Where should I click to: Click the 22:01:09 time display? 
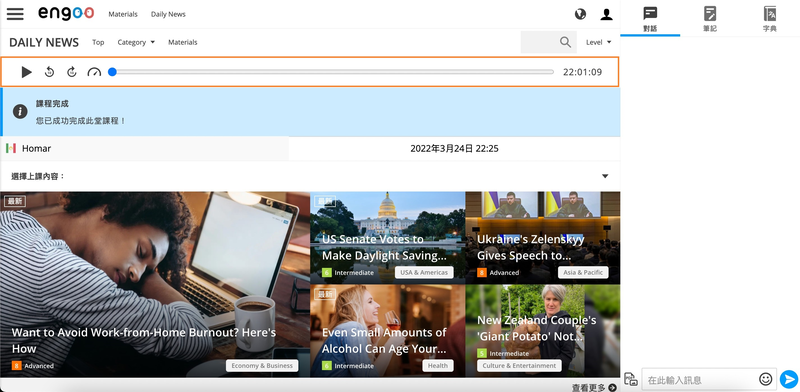tap(582, 72)
